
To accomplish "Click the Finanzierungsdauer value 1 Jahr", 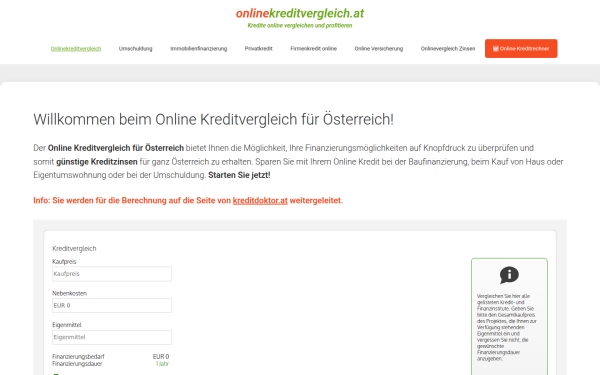I will 162,364.
